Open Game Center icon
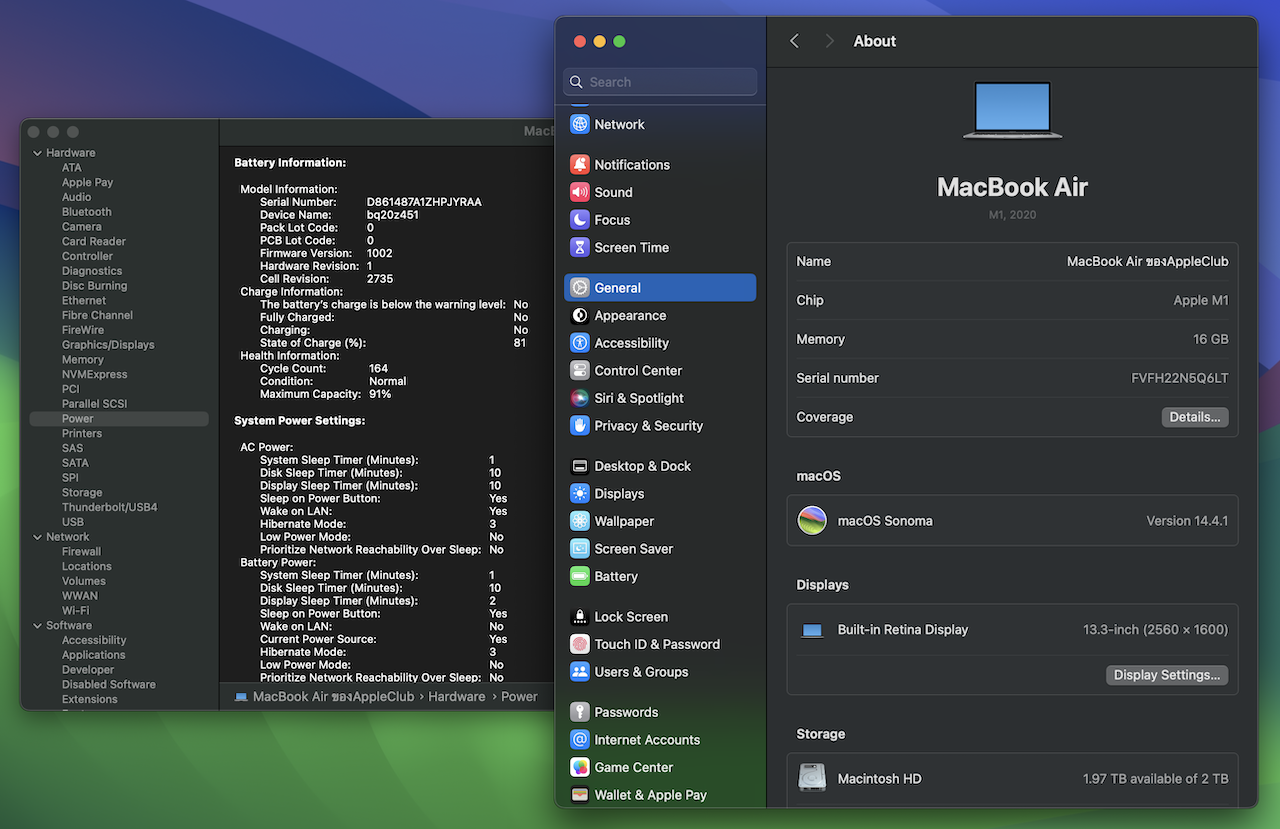The image size is (1280, 829). pos(580,768)
